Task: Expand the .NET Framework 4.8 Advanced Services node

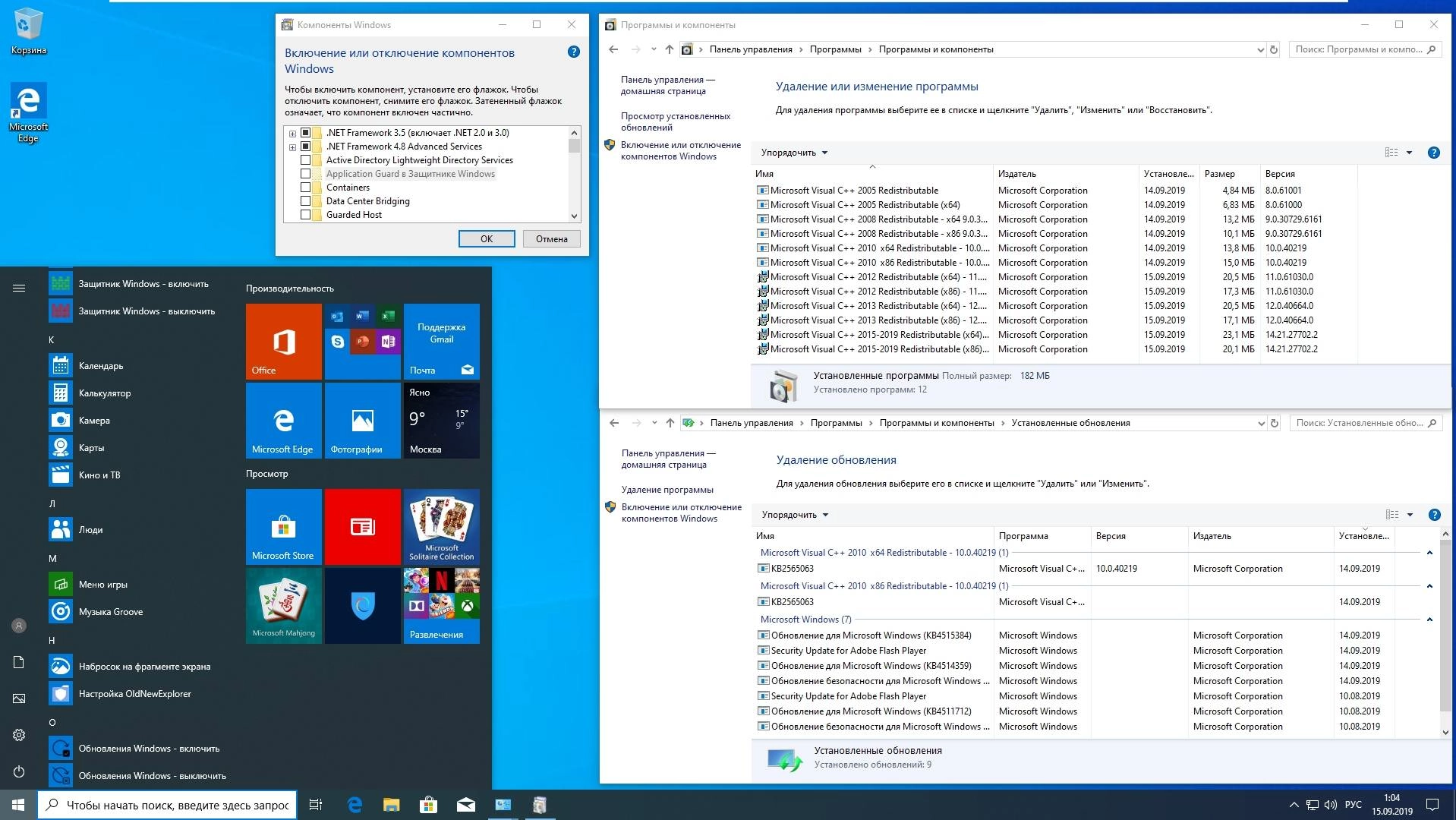Action: [x=292, y=147]
